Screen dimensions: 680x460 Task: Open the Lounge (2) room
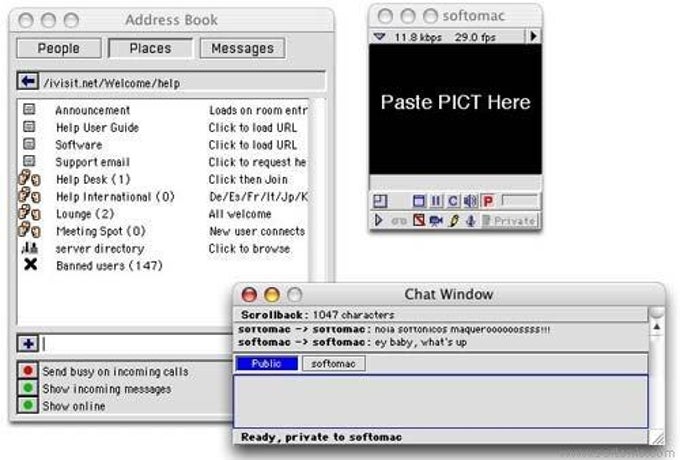pyautogui.click(x=85, y=214)
